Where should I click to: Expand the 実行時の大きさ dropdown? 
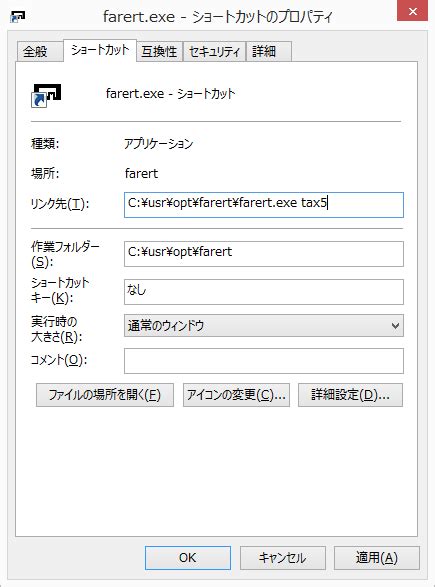(264, 326)
